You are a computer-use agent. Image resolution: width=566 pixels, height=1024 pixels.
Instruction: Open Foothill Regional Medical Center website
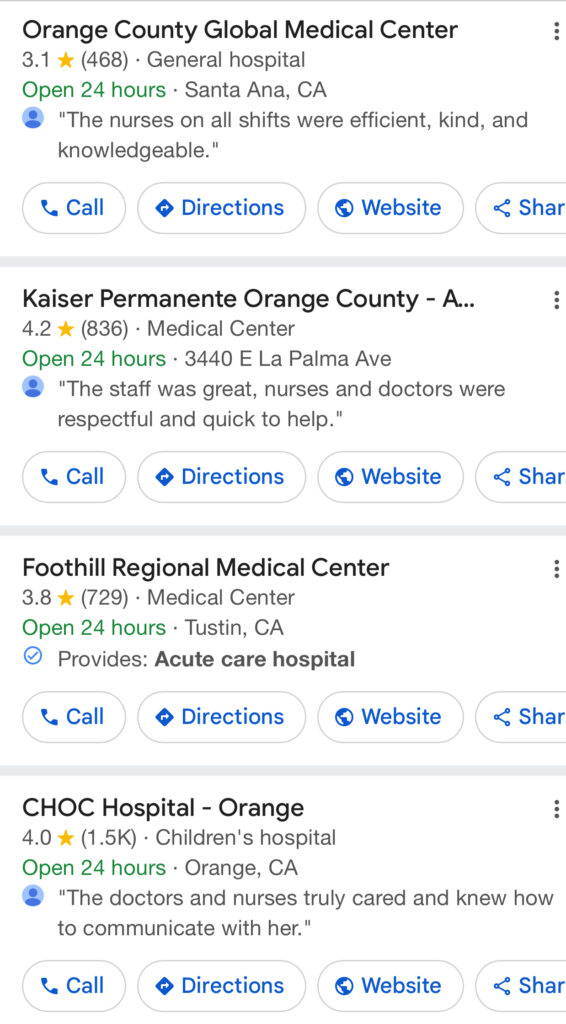[x=390, y=716]
